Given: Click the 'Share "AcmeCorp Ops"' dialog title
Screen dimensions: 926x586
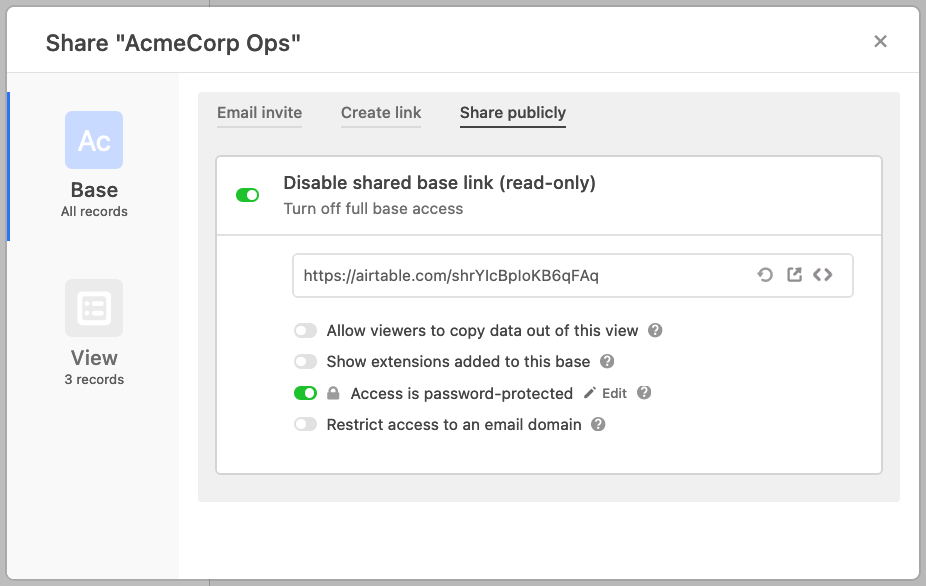Looking at the screenshot, I should 173,43.
